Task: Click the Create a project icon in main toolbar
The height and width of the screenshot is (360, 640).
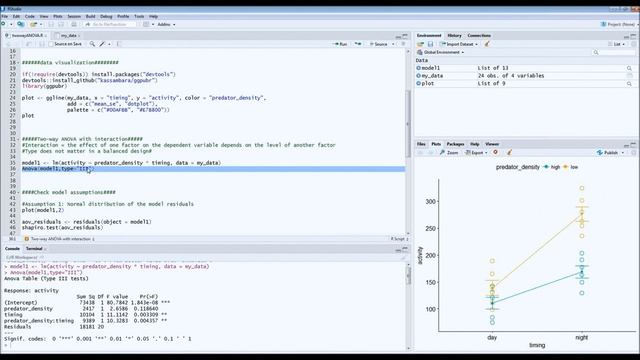Action: pyautogui.click(x=20, y=24)
